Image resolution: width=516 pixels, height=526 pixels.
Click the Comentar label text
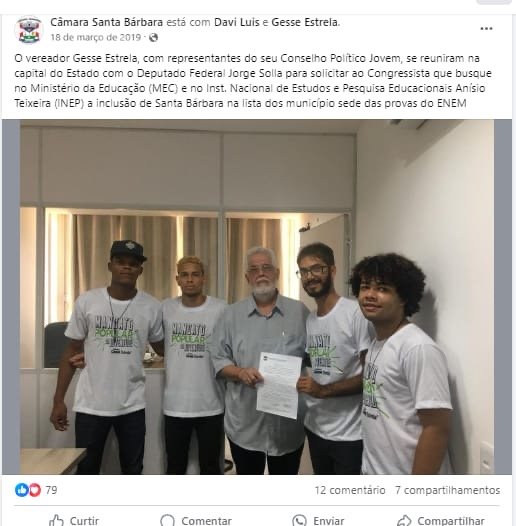(x=206, y=521)
